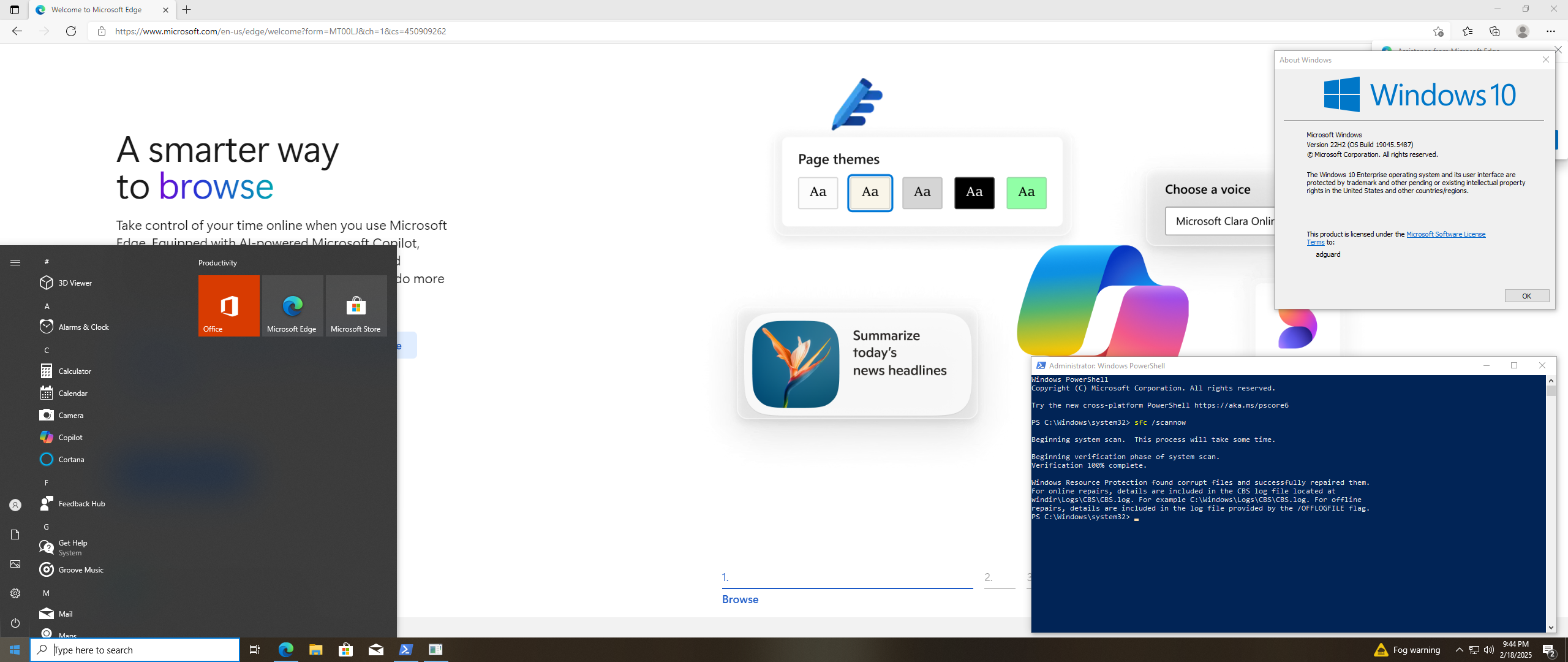The width and height of the screenshot is (1568, 662).
Task: Open the network icon in tray
Action: [1474, 650]
